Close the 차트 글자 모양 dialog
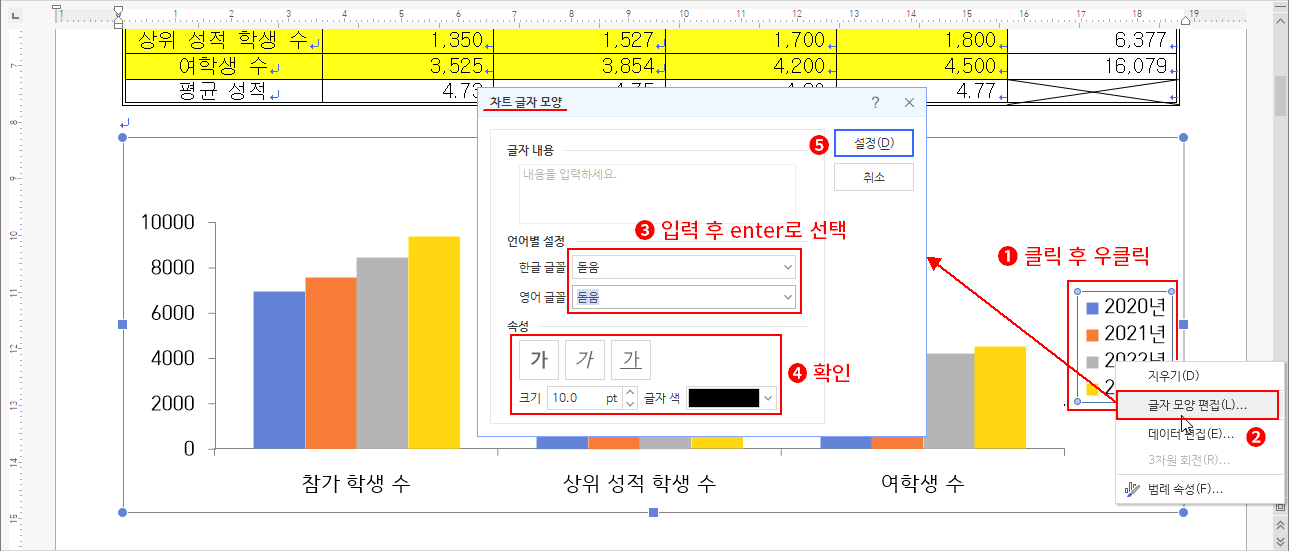This screenshot has height=551, width=1289. pos(909,102)
